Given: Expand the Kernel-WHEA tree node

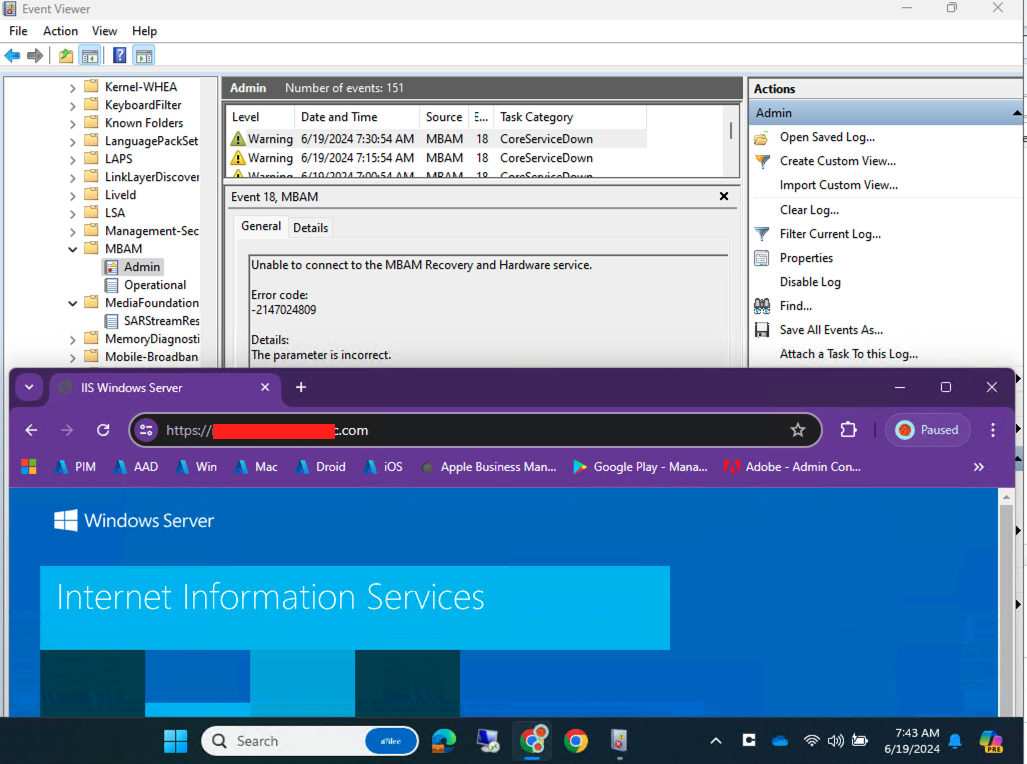Looking at the screenshot, I should pyautogui.click(x=73, y=87).
